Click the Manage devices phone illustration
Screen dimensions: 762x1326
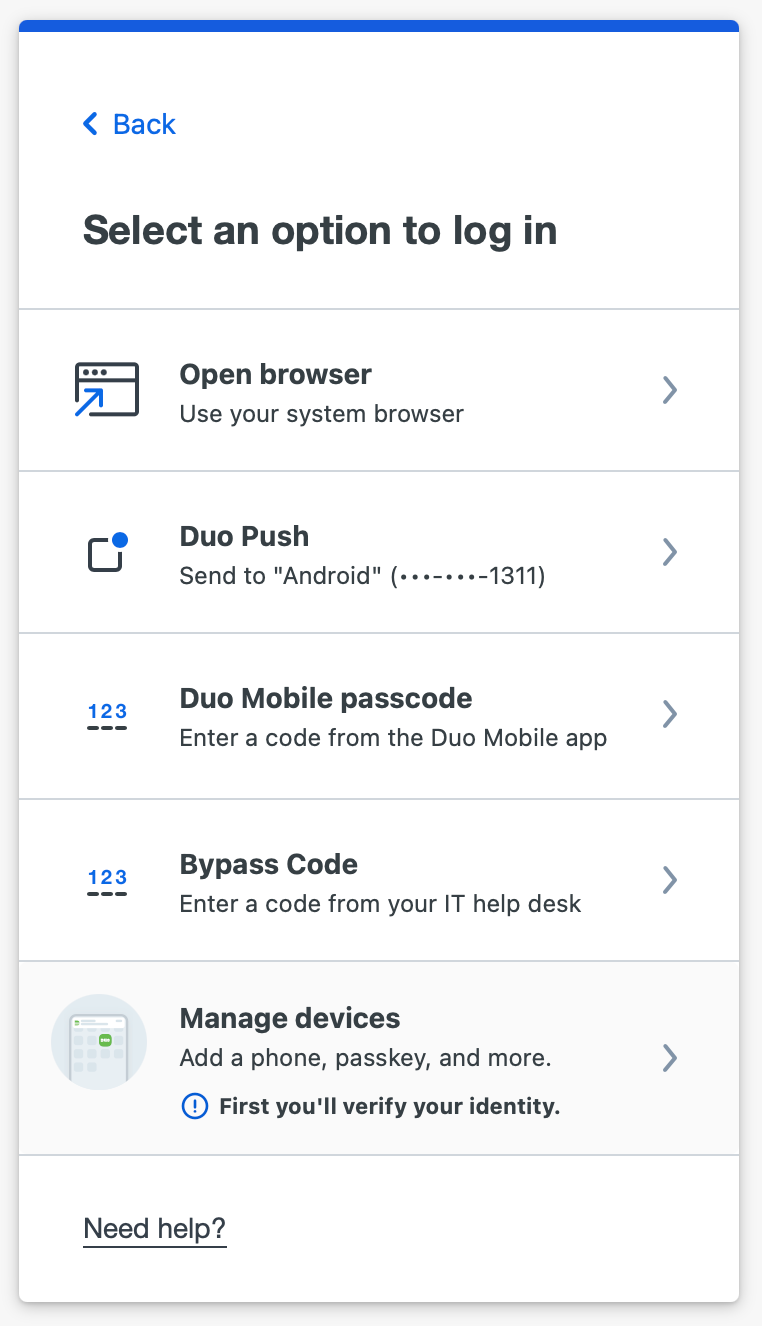(99, 1042)
